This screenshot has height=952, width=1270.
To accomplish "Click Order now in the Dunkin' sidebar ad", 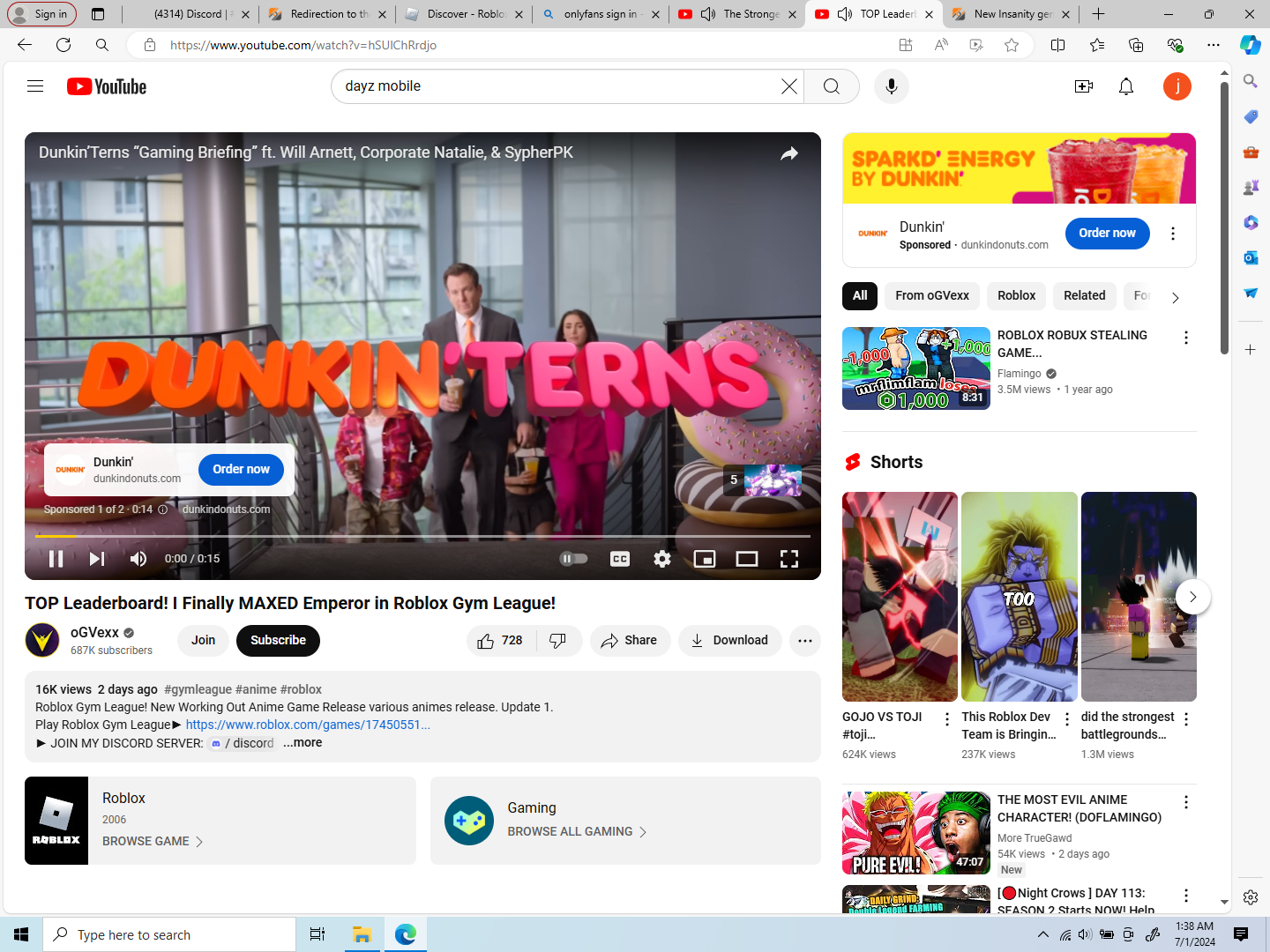I will (1108, 234).
